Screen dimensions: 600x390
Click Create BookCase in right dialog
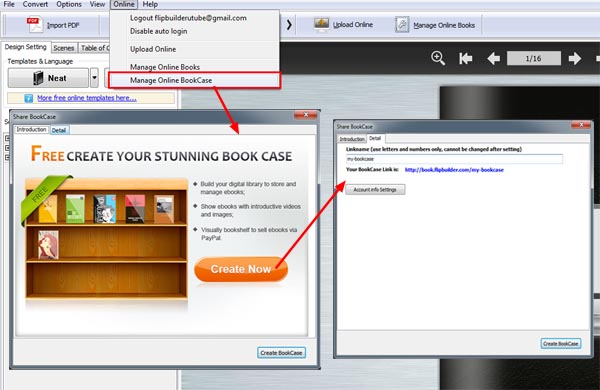561,343
